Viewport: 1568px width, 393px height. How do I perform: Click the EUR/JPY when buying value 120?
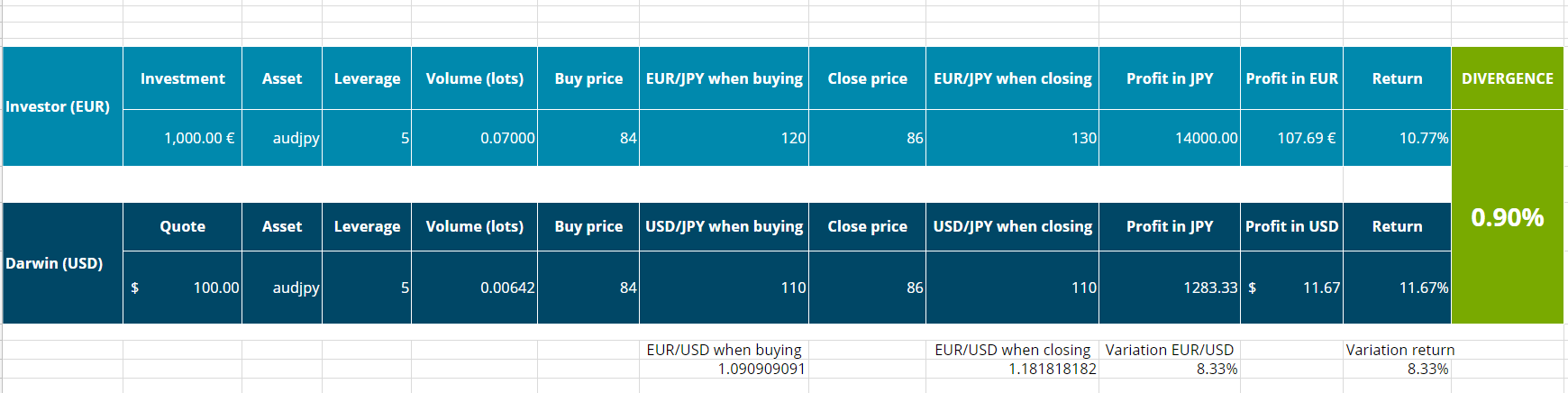pos(724,138)
